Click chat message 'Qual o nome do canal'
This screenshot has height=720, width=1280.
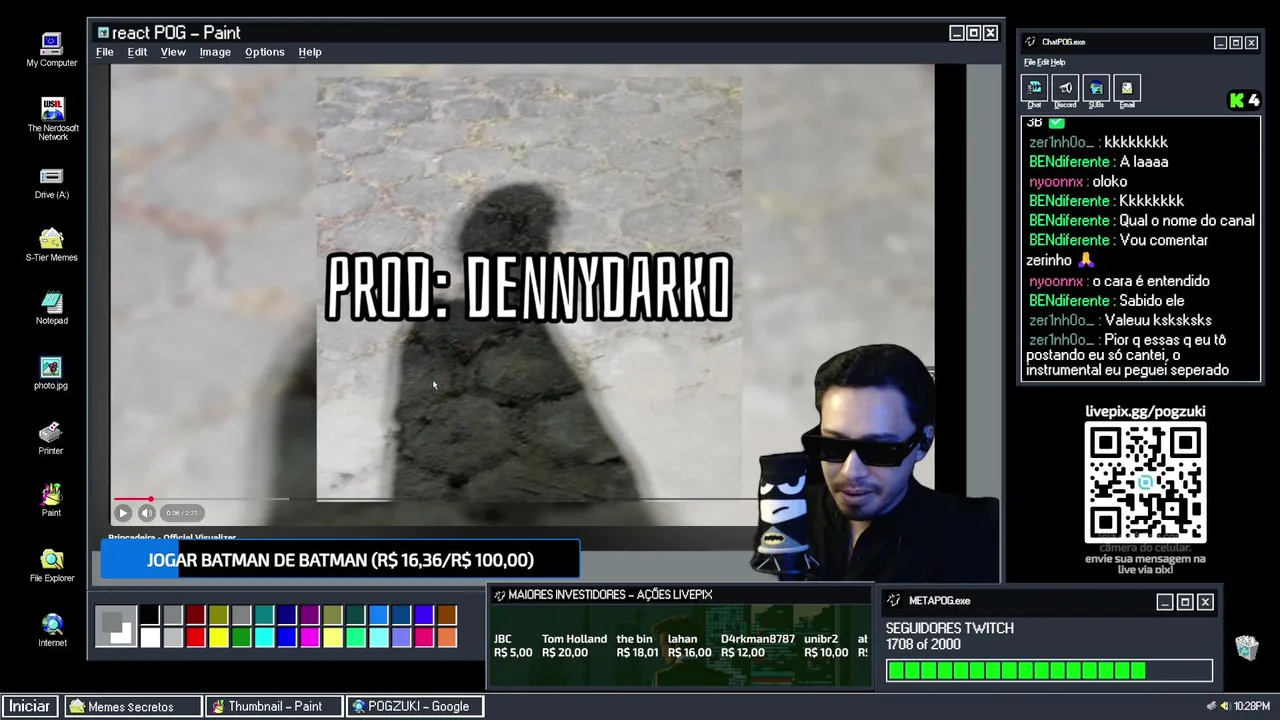click(1187, 221)
